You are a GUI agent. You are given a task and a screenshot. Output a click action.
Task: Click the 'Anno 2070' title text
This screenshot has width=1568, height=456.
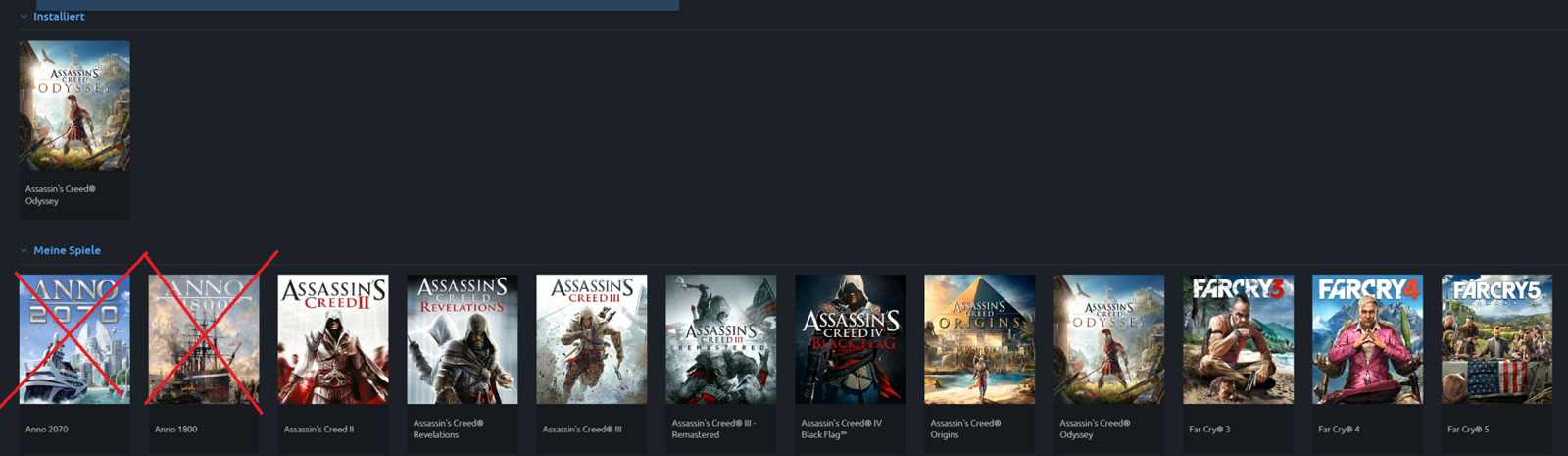47,430
